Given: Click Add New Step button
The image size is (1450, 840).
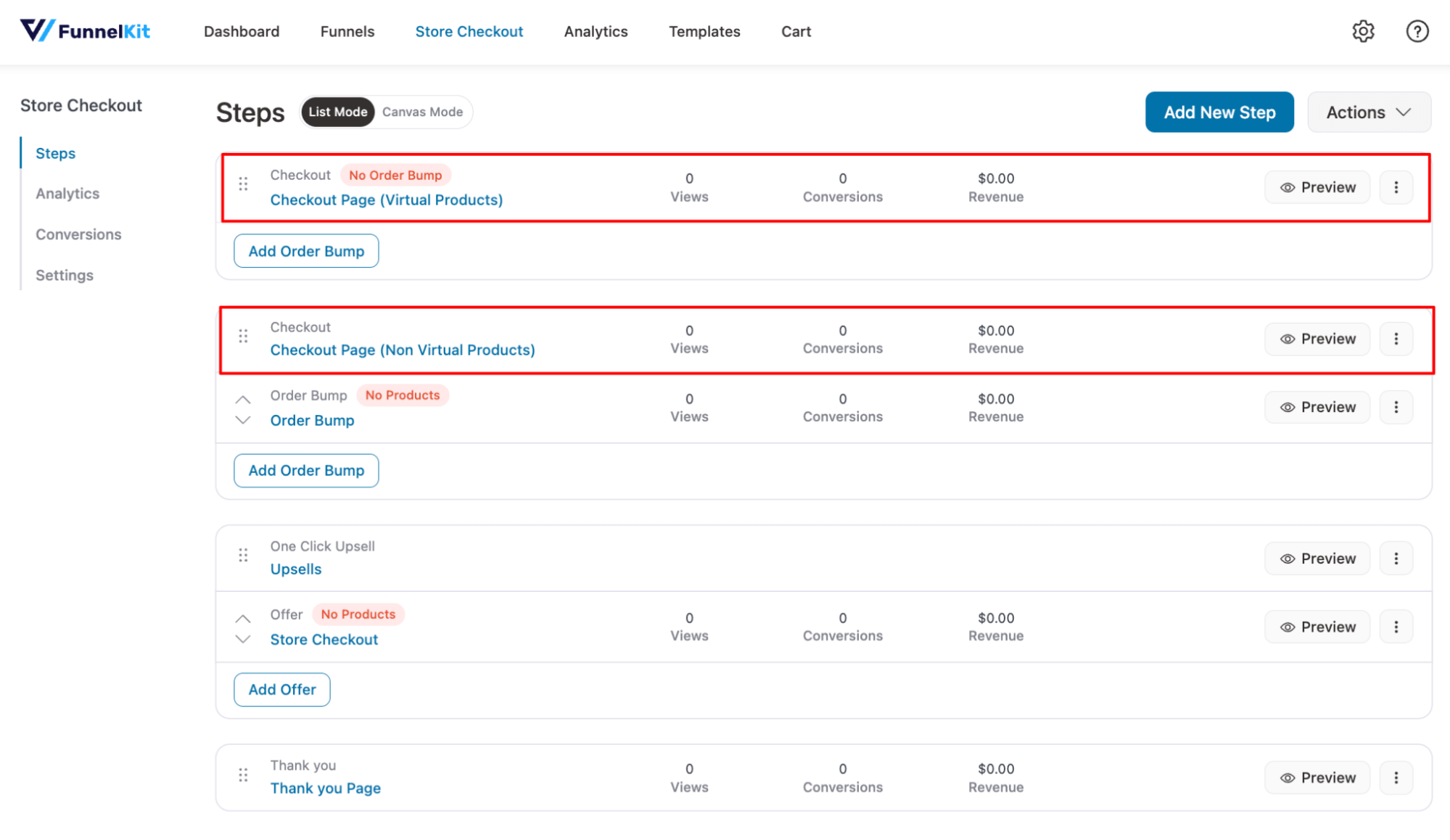Looking at the screenshot, I should pyautogui.click(x=1219, y=112).
